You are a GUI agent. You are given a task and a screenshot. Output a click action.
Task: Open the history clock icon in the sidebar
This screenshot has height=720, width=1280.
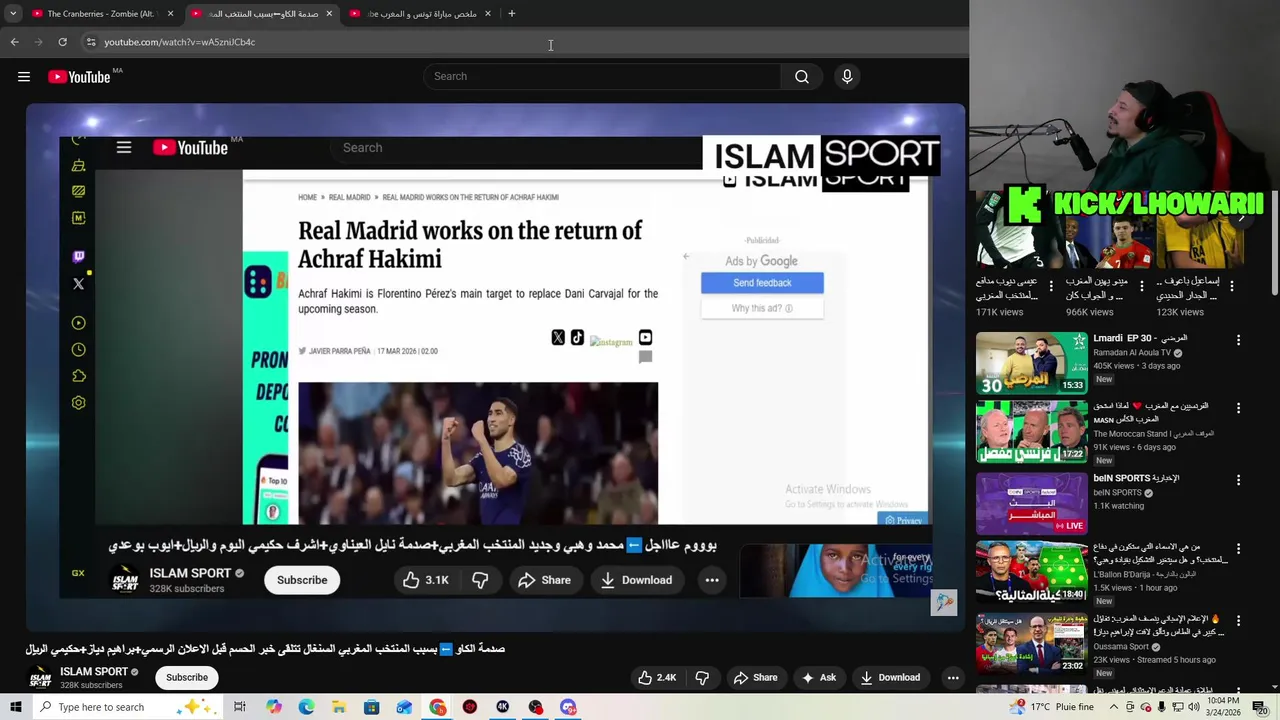pos(78,350)
